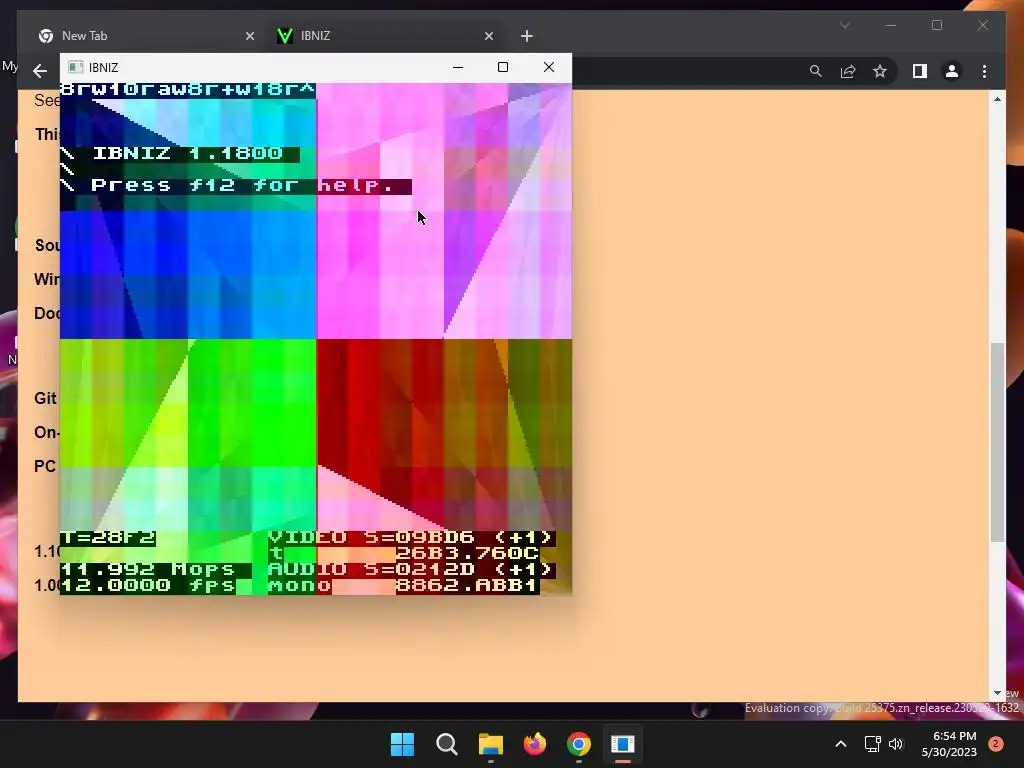This screenshot has height=768, width=1024.
Task: Switch to the IBNIZ browser tab
Action: (385, 36)
